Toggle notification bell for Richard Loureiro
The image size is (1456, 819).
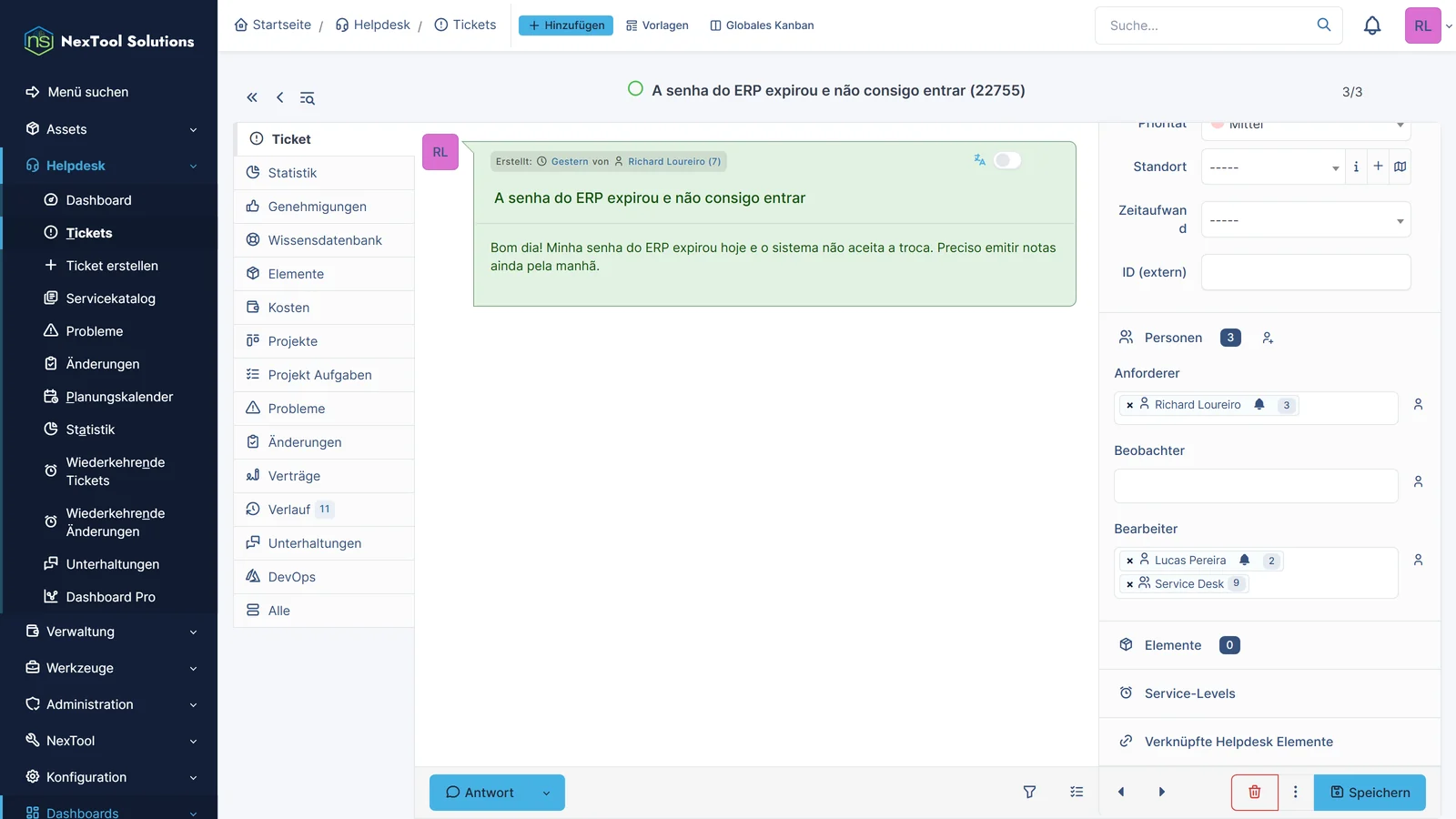tap(1259, 404)
